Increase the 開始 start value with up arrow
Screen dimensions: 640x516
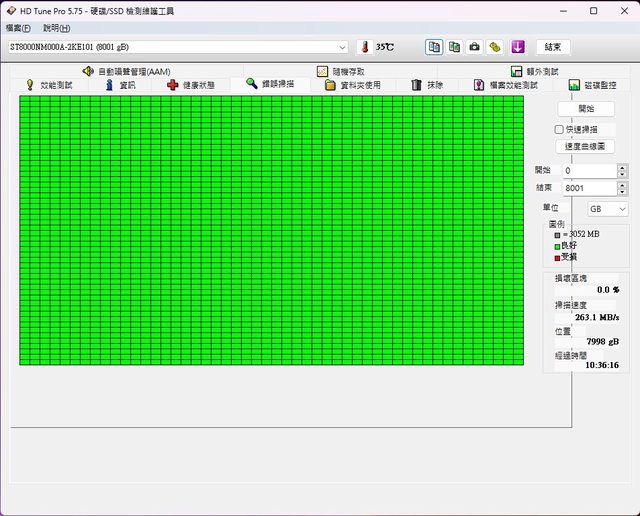pyautogui.click(x=622, y=167)
